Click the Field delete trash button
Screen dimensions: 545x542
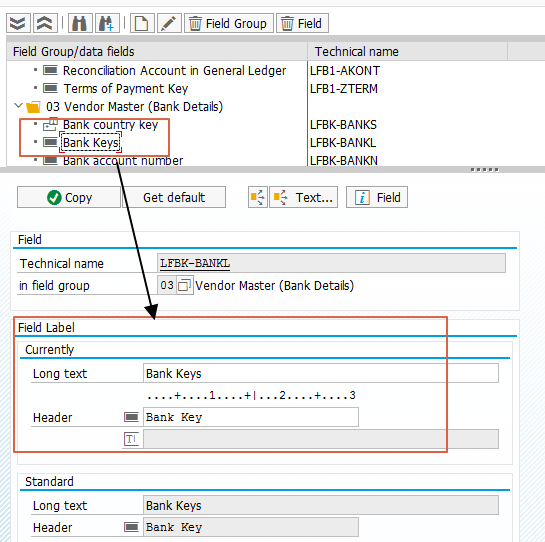tap(302, 23)
